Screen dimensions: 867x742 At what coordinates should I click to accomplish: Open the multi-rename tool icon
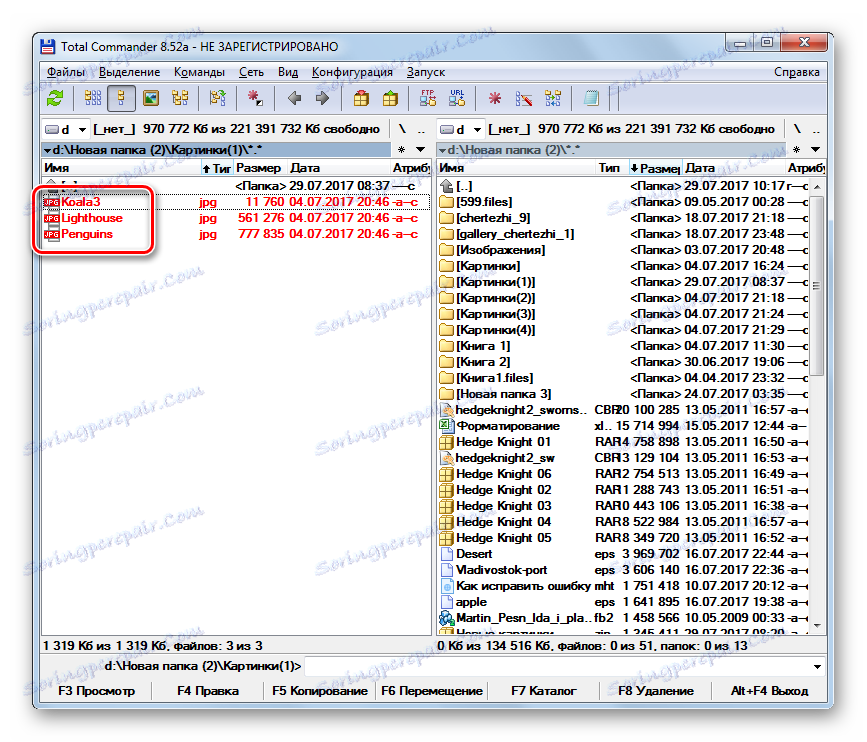(x=523, y=98)
